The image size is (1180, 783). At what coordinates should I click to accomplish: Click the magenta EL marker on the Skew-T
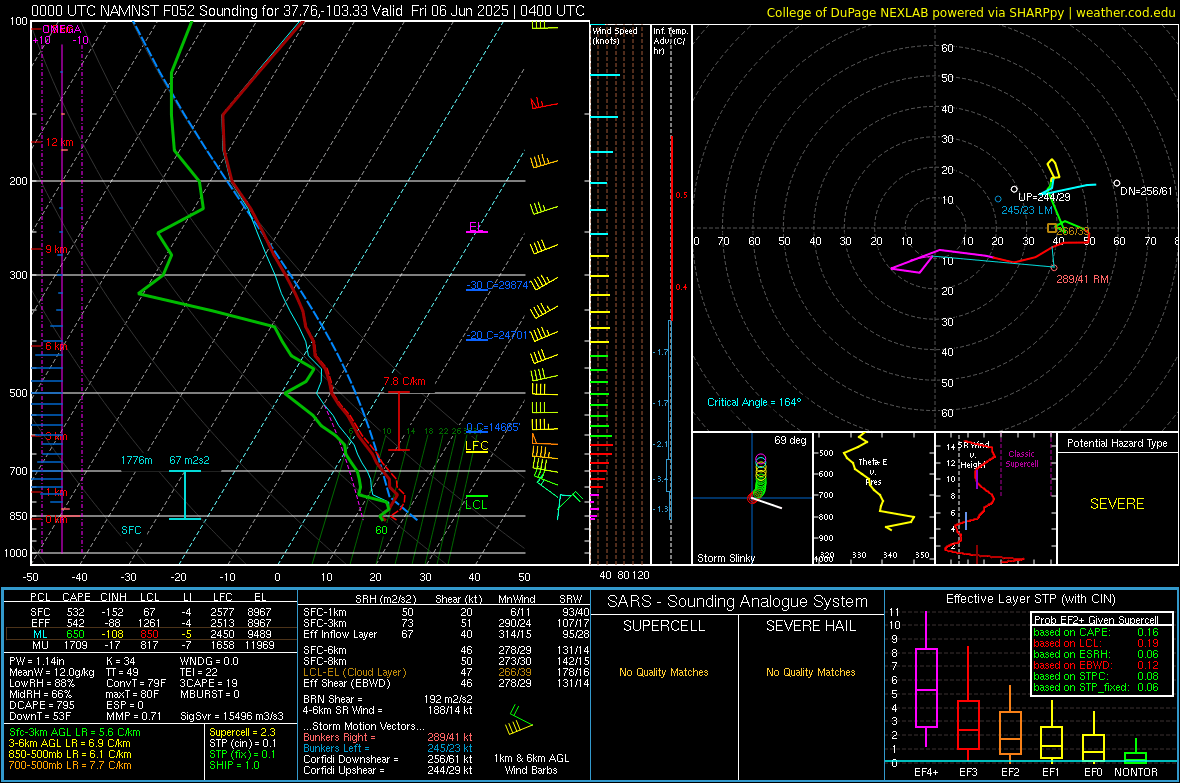pyautogui.click(x=476, y=227)
